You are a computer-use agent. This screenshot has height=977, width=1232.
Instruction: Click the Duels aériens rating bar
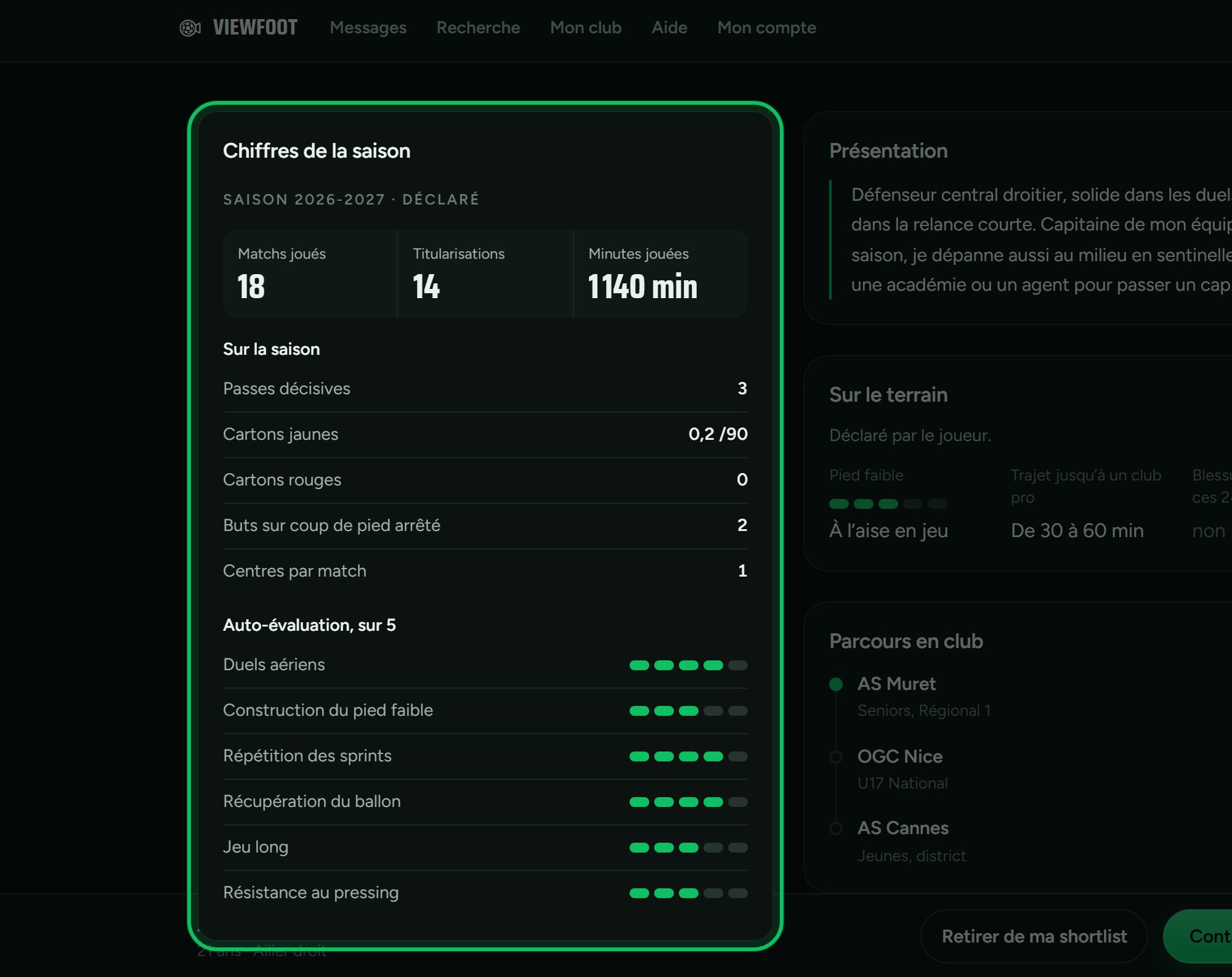[x=689, y=665]
